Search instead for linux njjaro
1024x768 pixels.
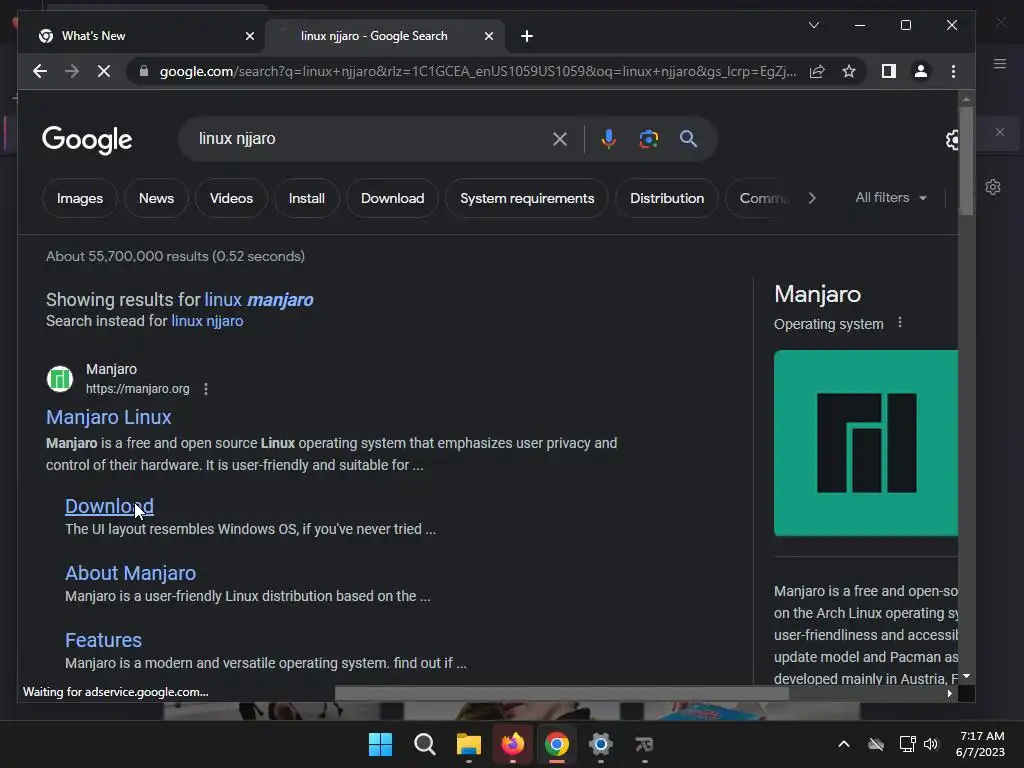(x=207, y=321)
